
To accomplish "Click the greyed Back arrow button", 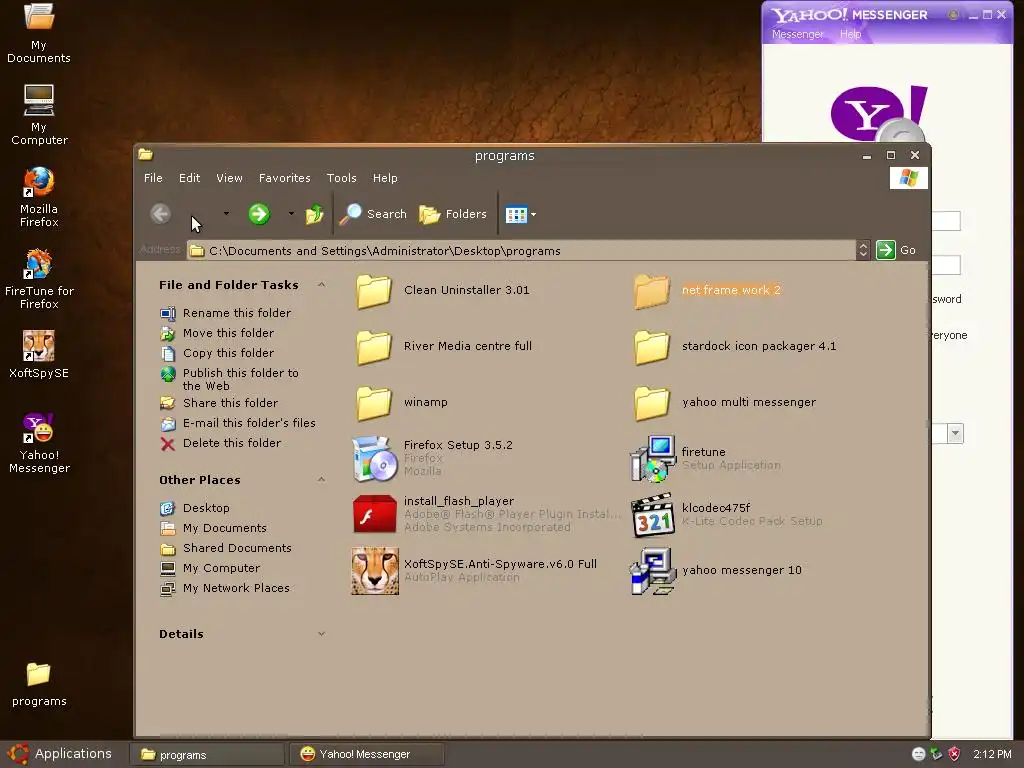I will (161, 214).
